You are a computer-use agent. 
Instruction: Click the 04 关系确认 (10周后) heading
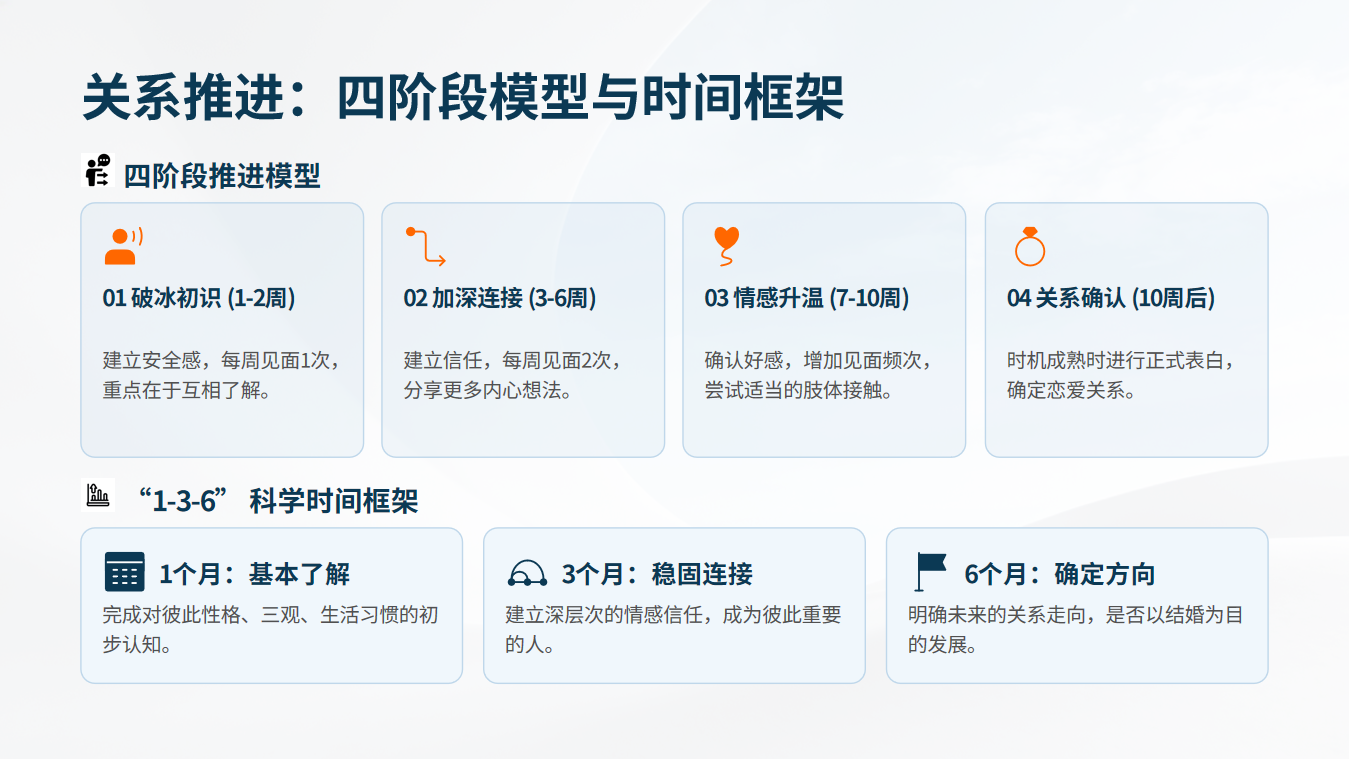tap(1111, 298)
